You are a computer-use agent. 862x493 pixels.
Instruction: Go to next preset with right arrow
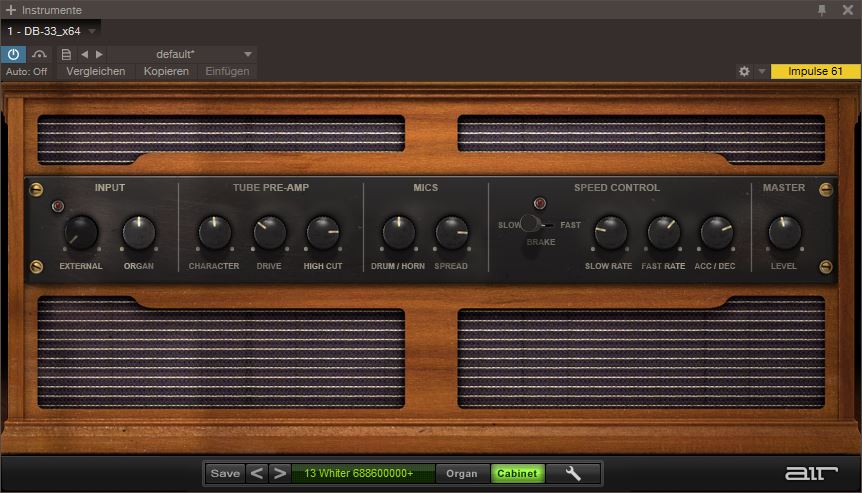[x=99, y=54]
